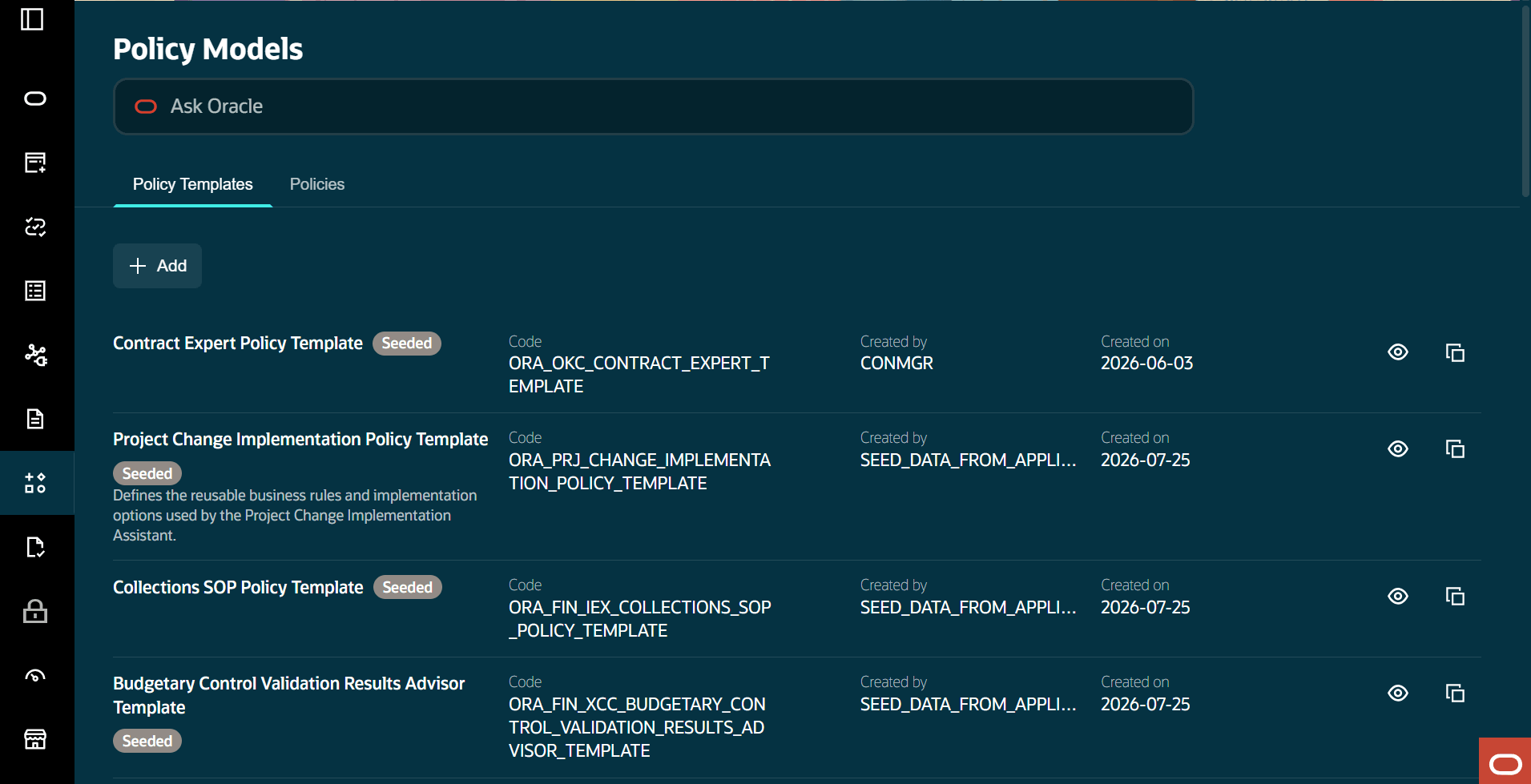Select the code ORA_PRJ_CHANGE_IMPLEMENTATION_POLICY_TEMPLATE

(x=640, y=472)
